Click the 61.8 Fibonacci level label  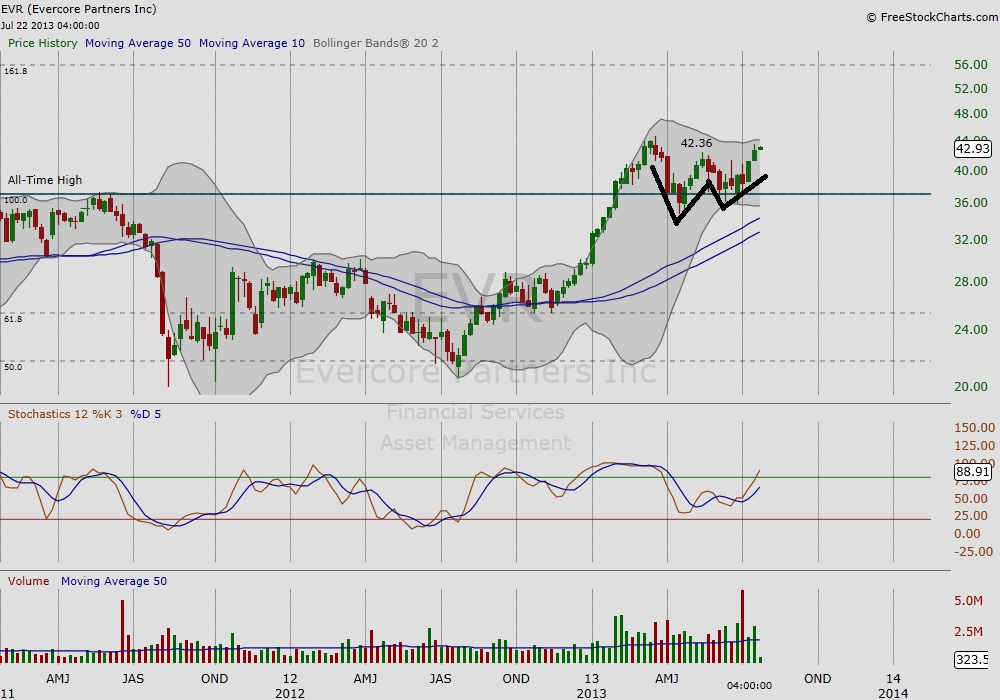coord(13,319)
